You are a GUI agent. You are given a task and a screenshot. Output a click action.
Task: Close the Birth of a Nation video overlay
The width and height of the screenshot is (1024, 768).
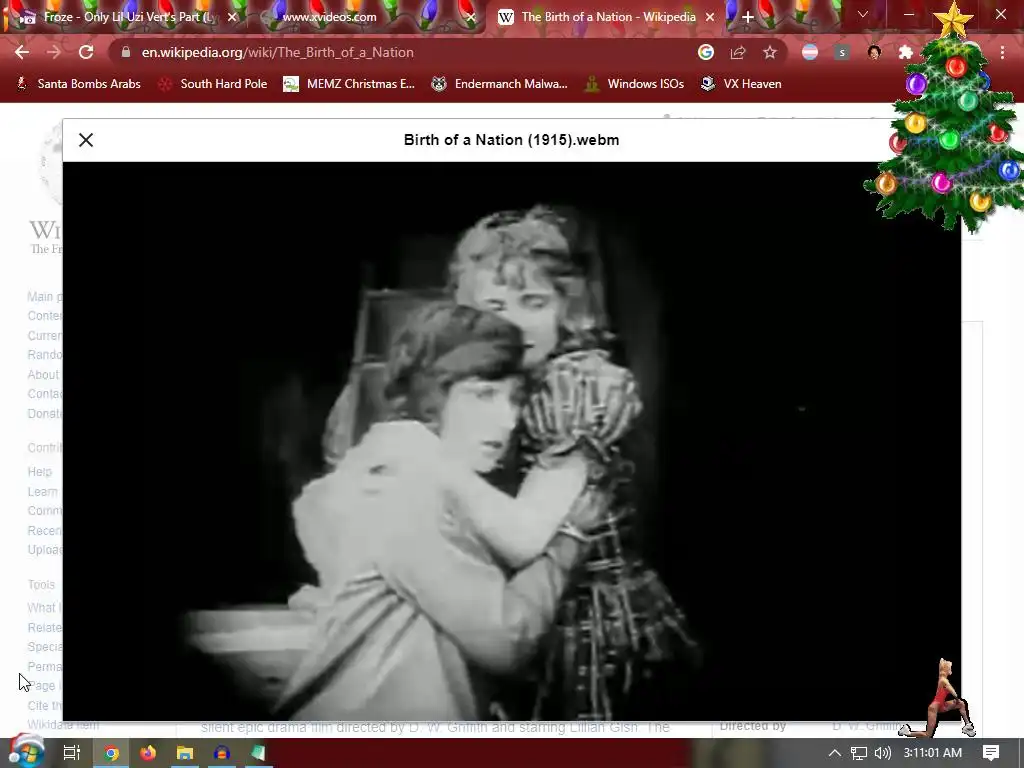86,140
